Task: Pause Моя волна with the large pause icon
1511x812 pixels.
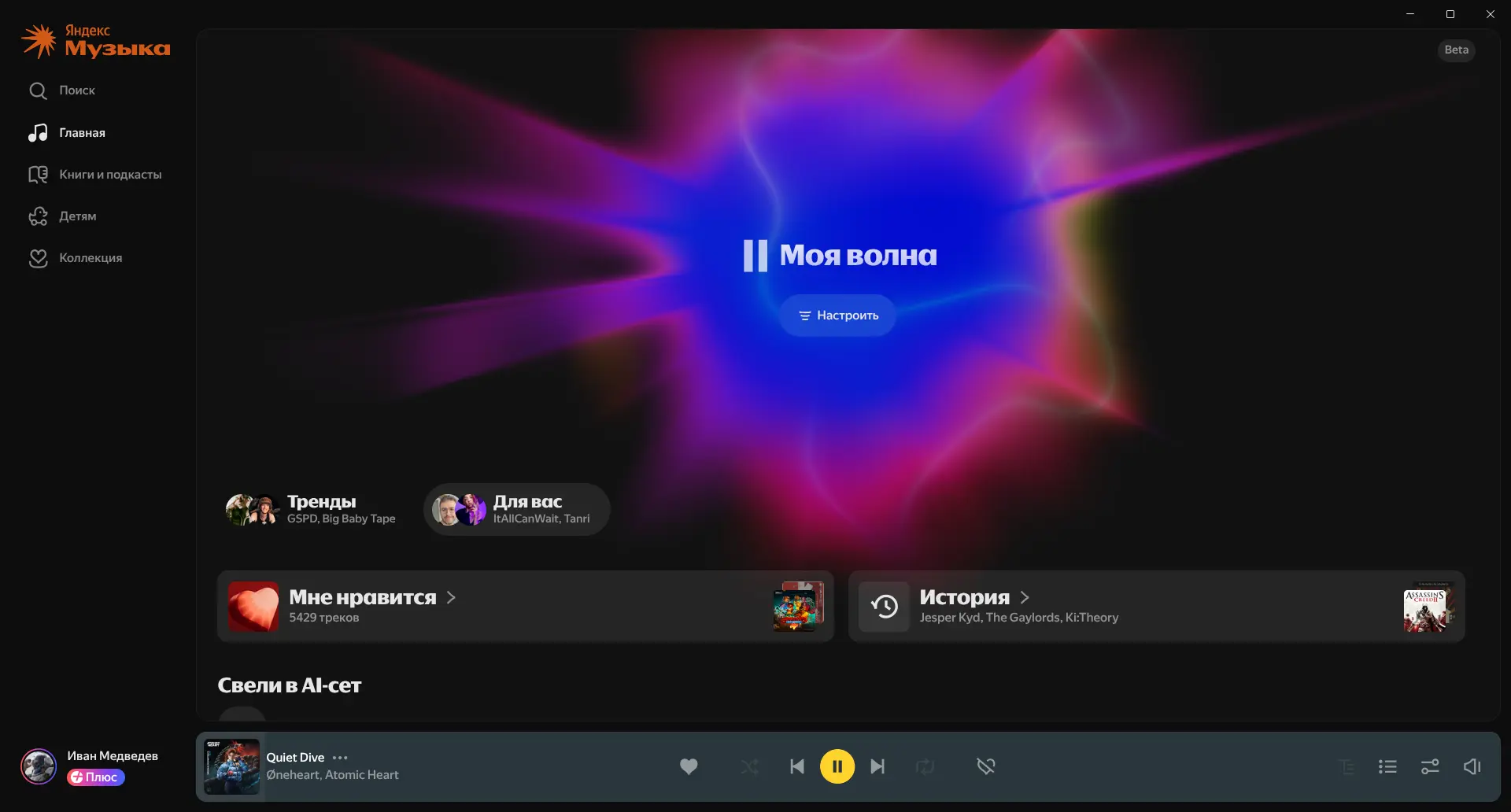Action: click(x=755, y=256)
